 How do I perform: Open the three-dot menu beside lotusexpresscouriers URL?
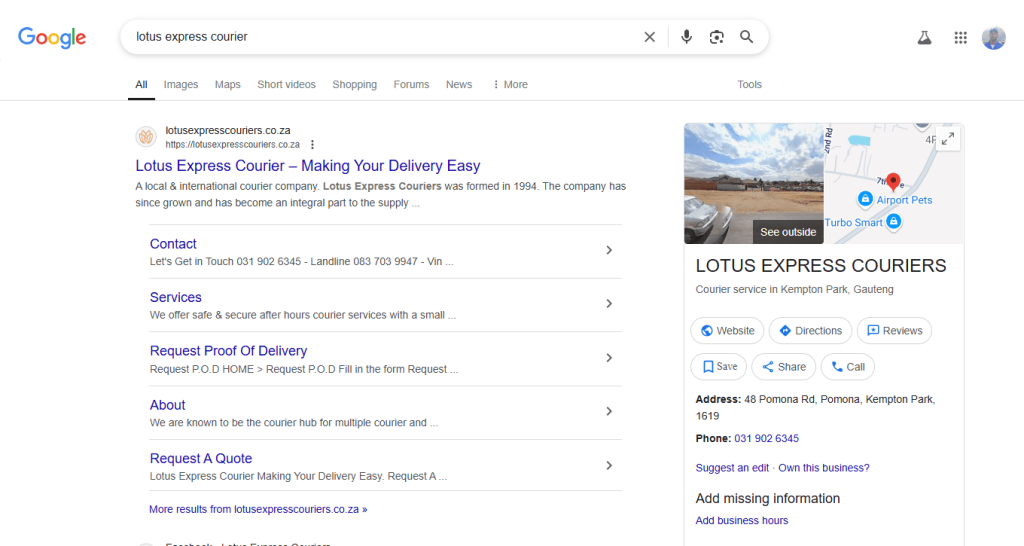[312, 145]
